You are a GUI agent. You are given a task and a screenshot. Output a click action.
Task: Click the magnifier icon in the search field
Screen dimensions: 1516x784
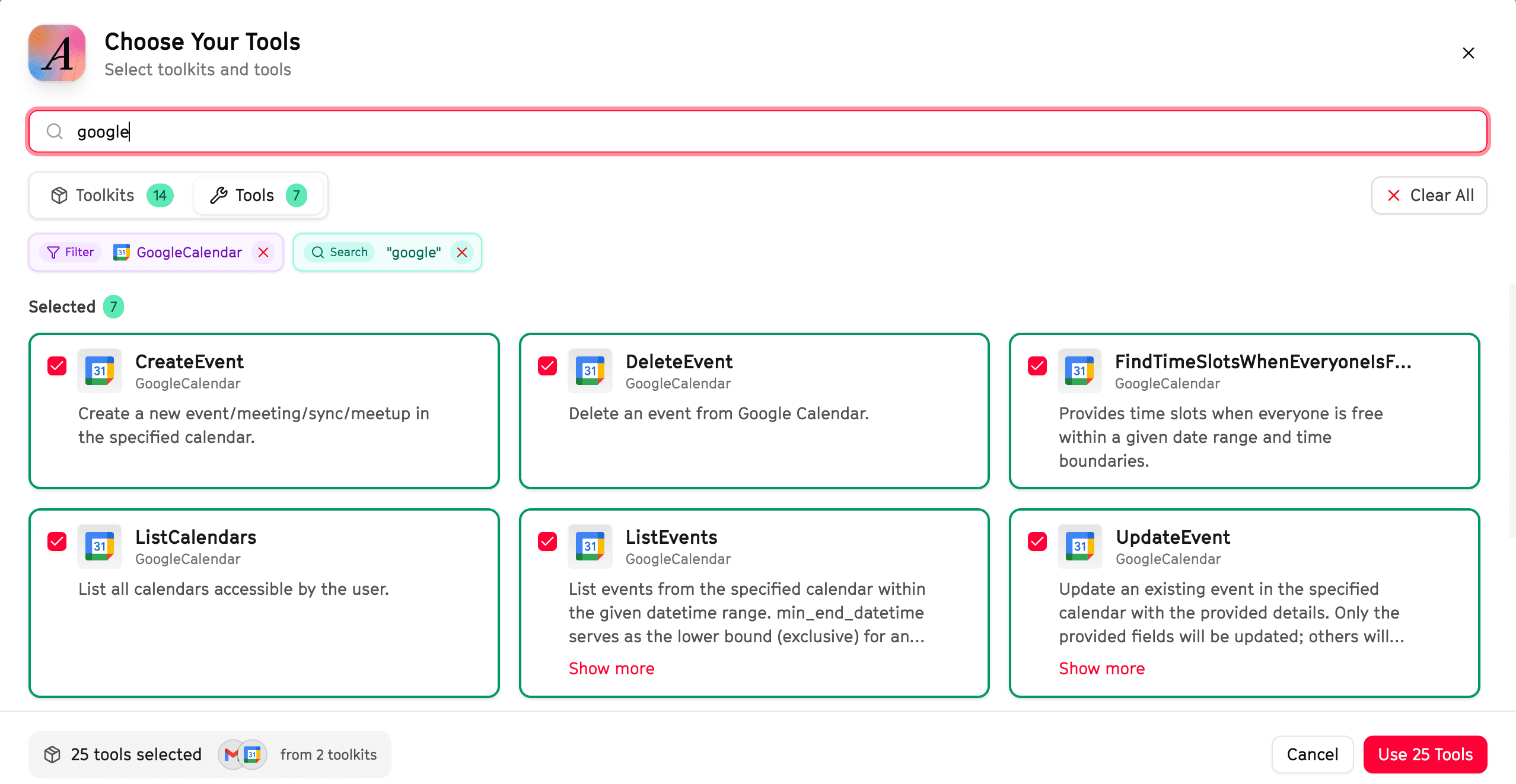[x=55, y=131]
